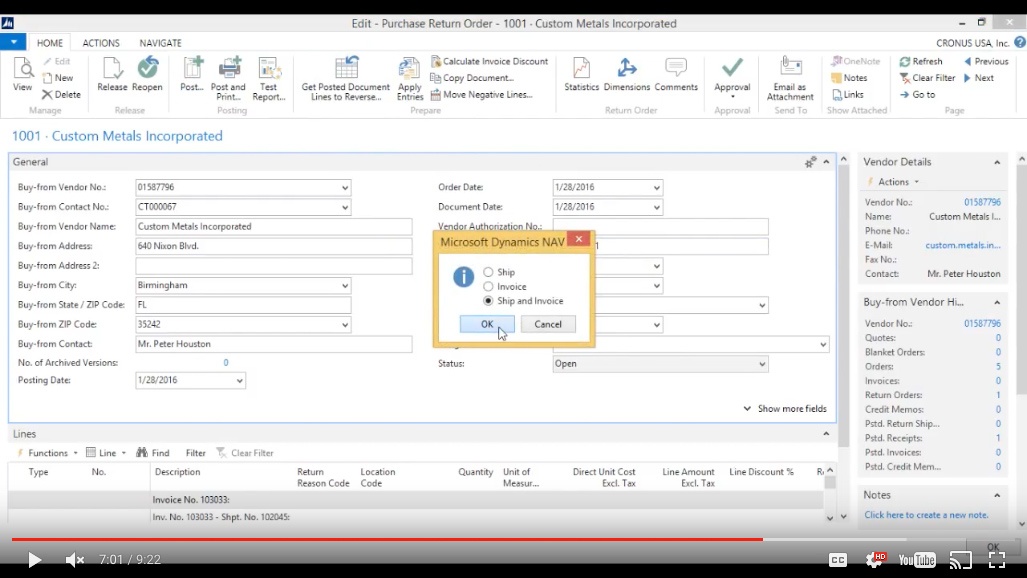
Task: Collapse the Vendor Details panel
Action: tap(997, 163)
